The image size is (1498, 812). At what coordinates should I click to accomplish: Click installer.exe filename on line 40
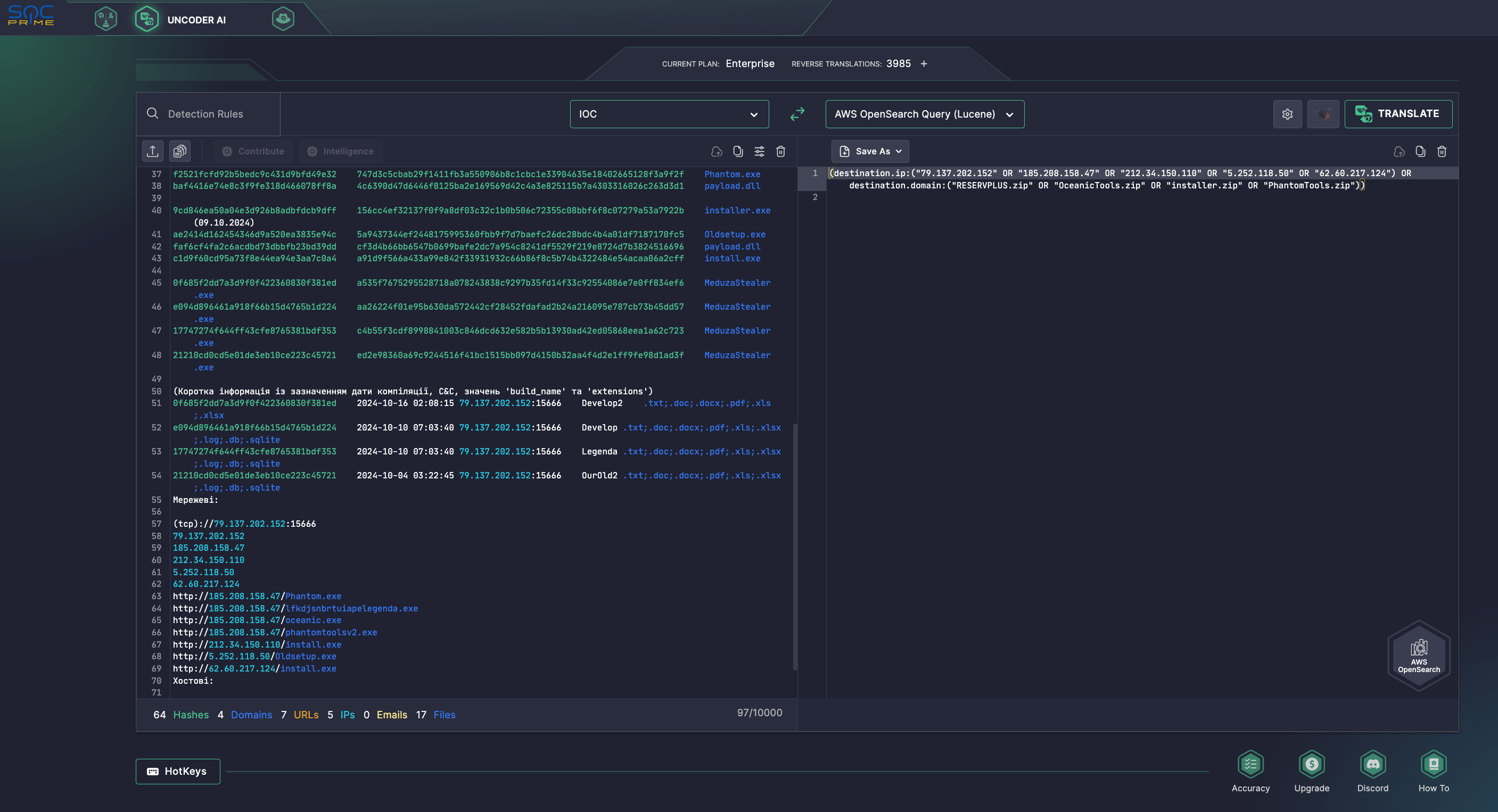(737, 210)
